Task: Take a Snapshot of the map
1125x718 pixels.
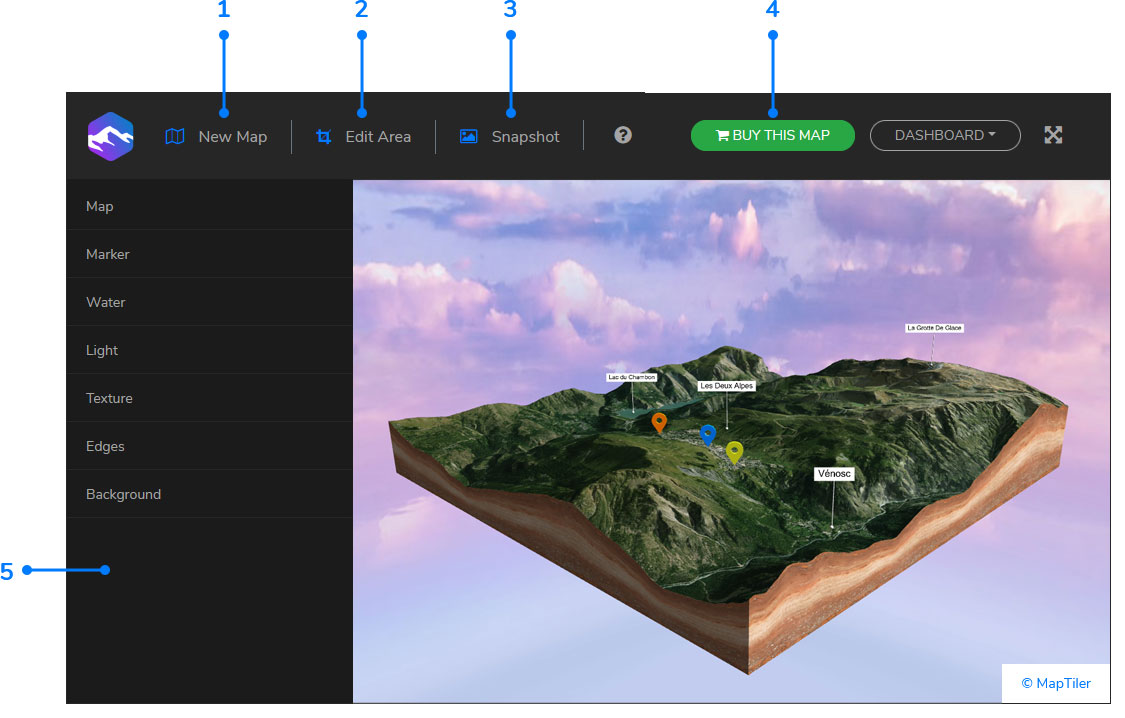Action: [509, 136]
